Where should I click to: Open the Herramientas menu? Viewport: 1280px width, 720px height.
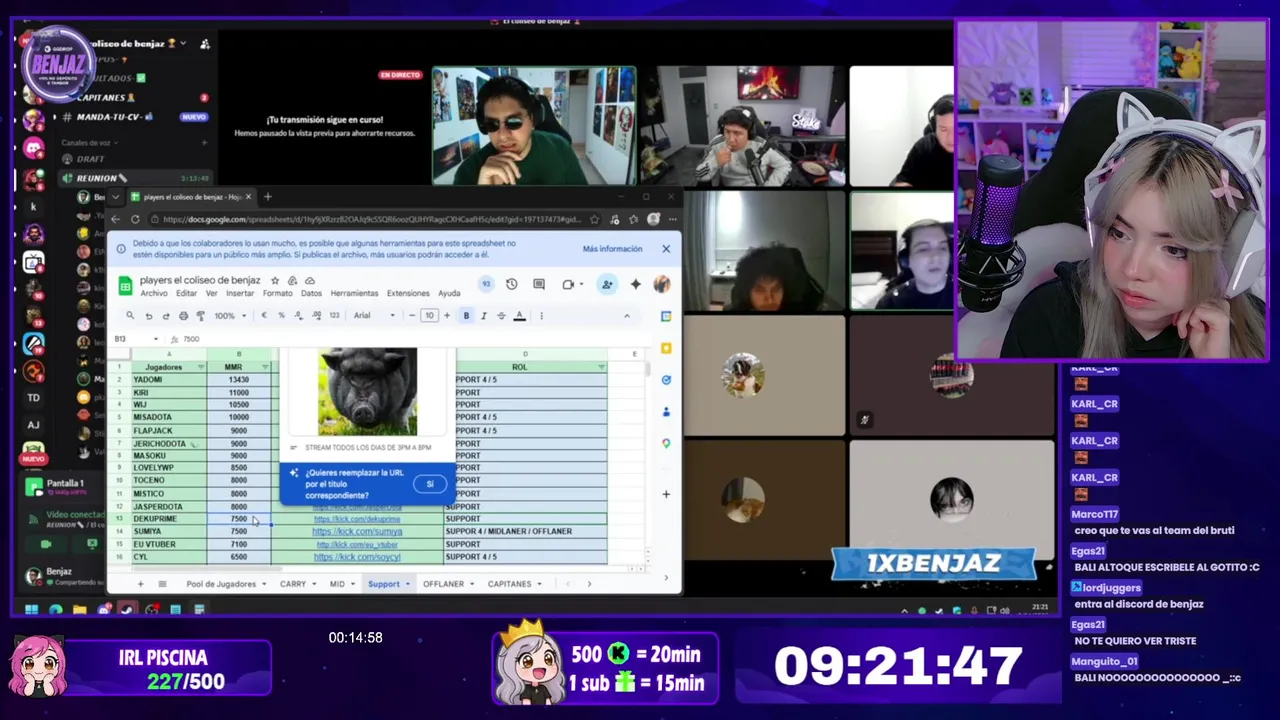click(354, 293)
